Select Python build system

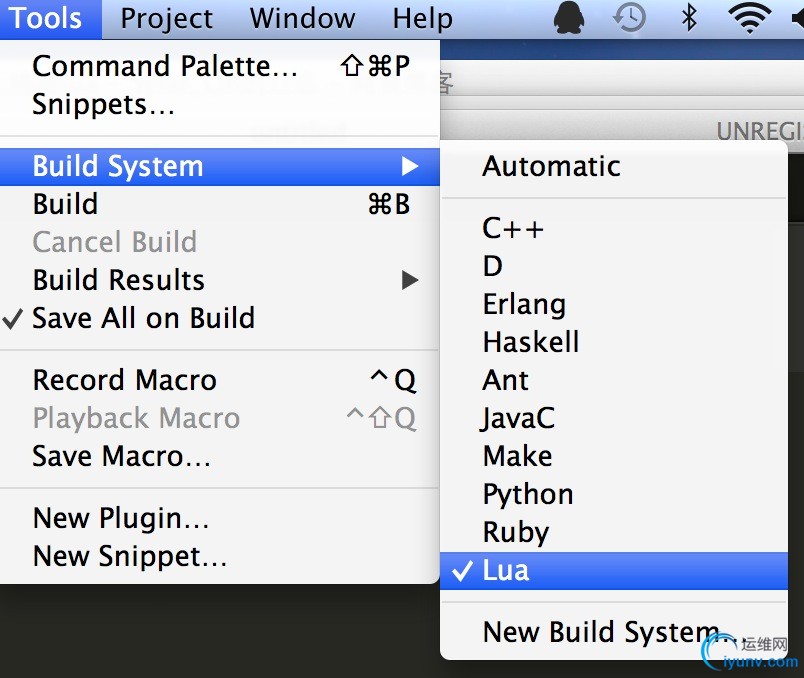coord(528,494)
